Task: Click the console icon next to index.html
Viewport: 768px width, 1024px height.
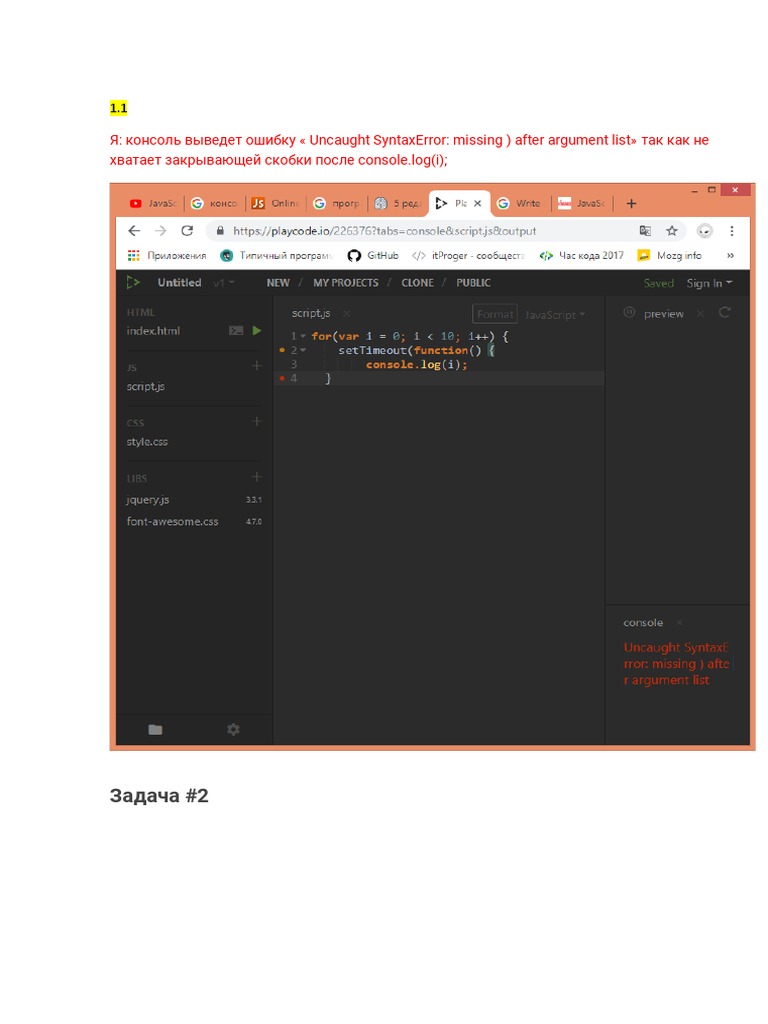Action: [x=236, y=330]
